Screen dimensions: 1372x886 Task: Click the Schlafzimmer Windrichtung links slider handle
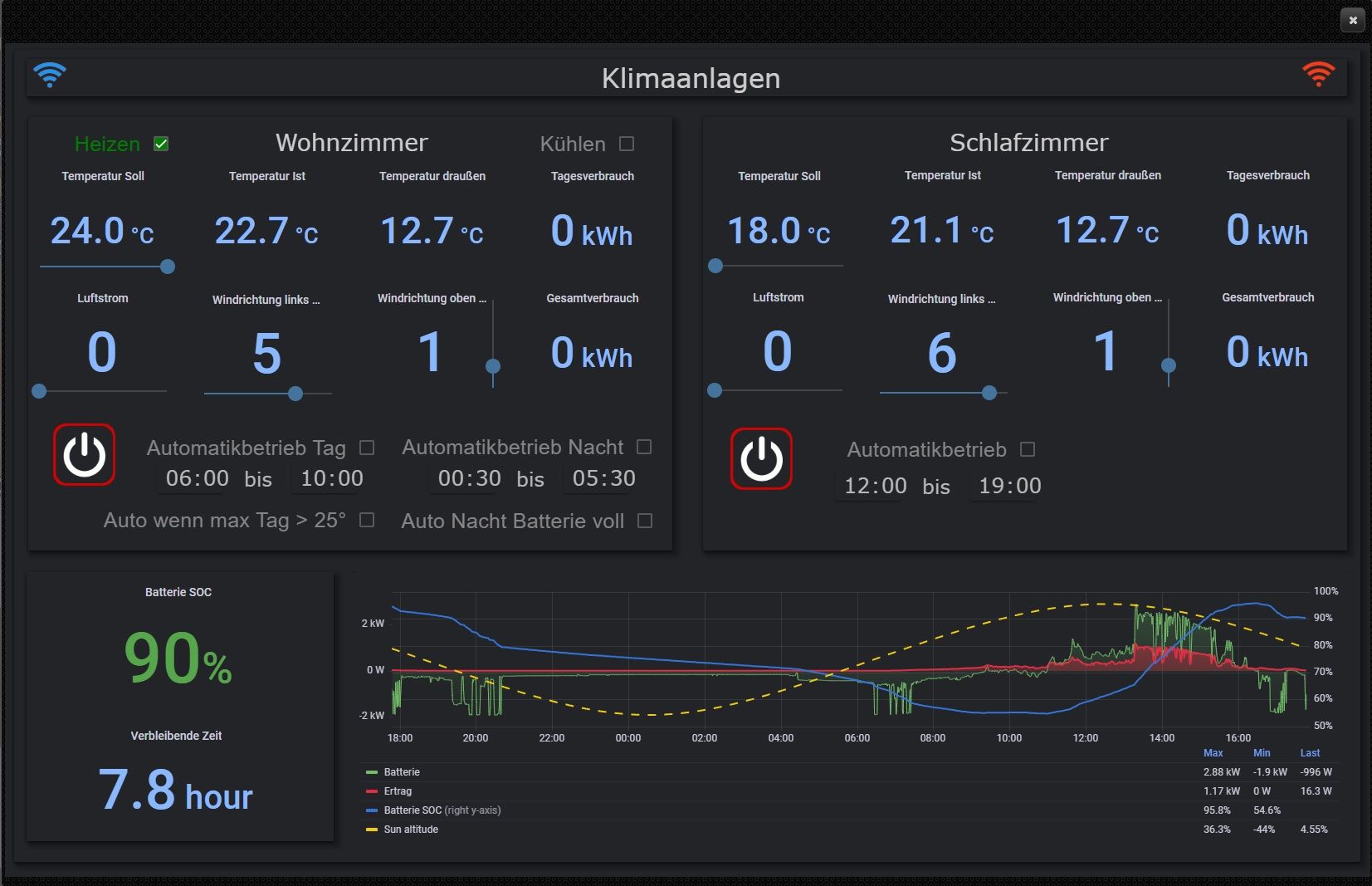(x=989, y=393)
